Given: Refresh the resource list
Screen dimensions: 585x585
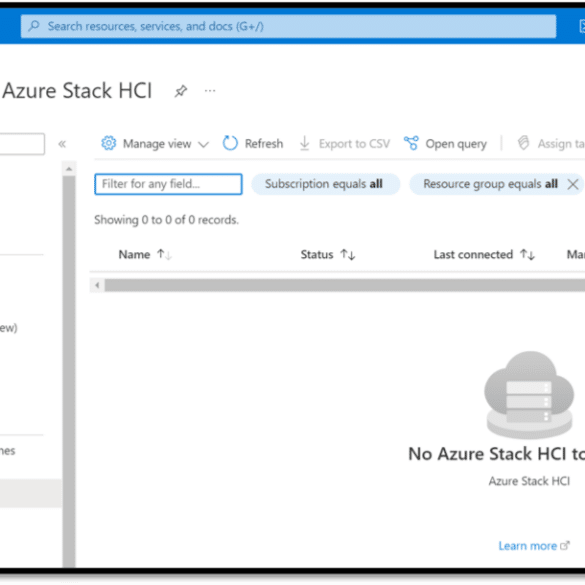Looking at the screenshot, I should pyautogui.click(x=253, y=143).
